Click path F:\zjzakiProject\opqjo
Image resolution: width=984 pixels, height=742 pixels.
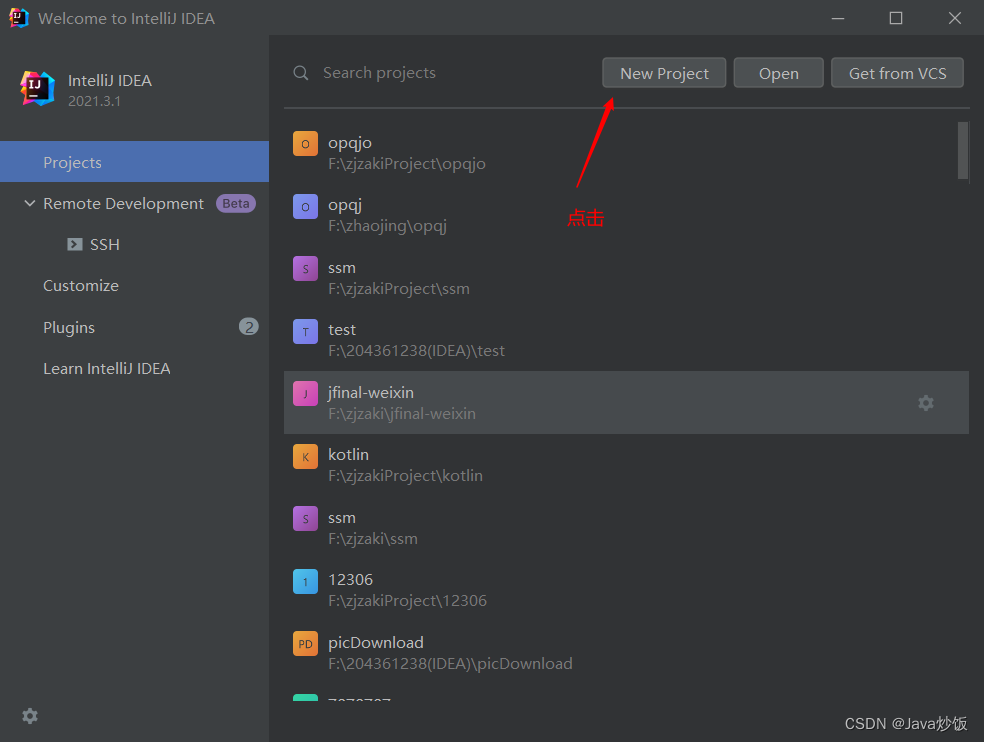[x=407, y=164]
